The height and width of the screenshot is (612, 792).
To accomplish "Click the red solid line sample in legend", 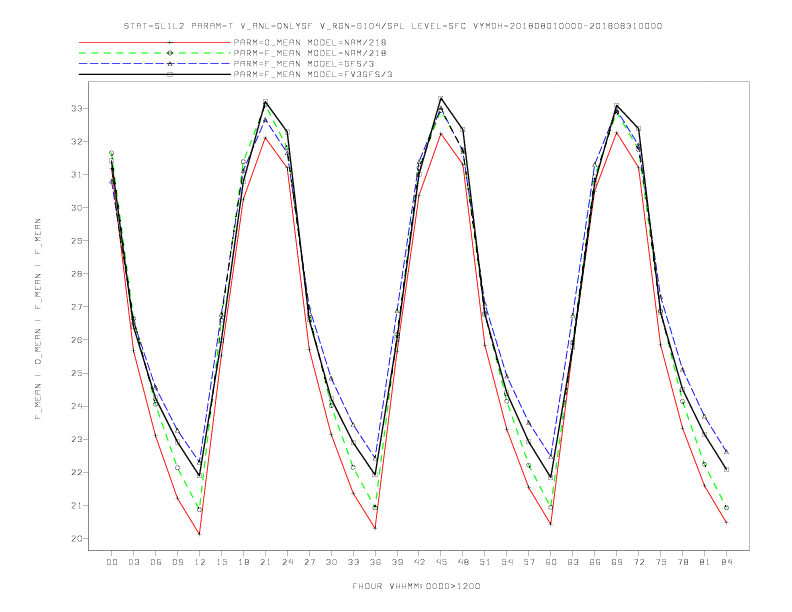I will tap(155, 42).
